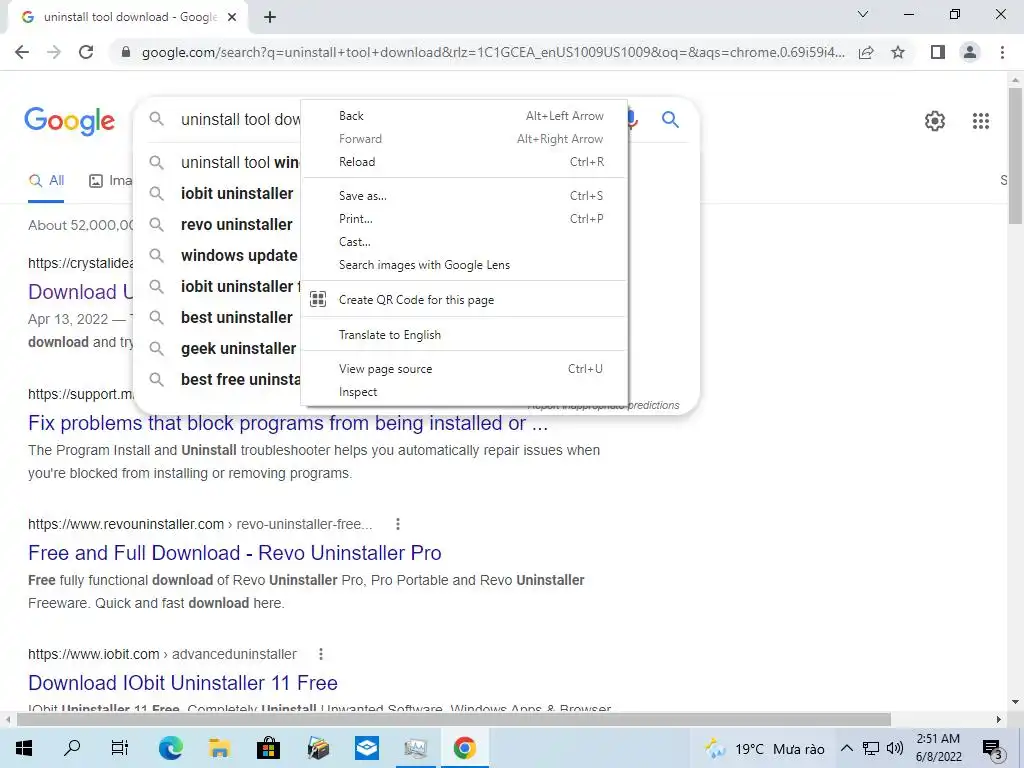Open Chrome three-dot menu
This screenshot has width=1024, height=768.
point(1002,52)
